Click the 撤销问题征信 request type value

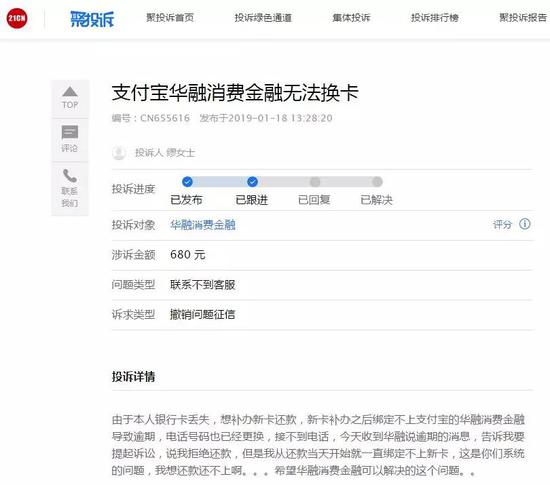pyautogui.click(x=203, y=314)
